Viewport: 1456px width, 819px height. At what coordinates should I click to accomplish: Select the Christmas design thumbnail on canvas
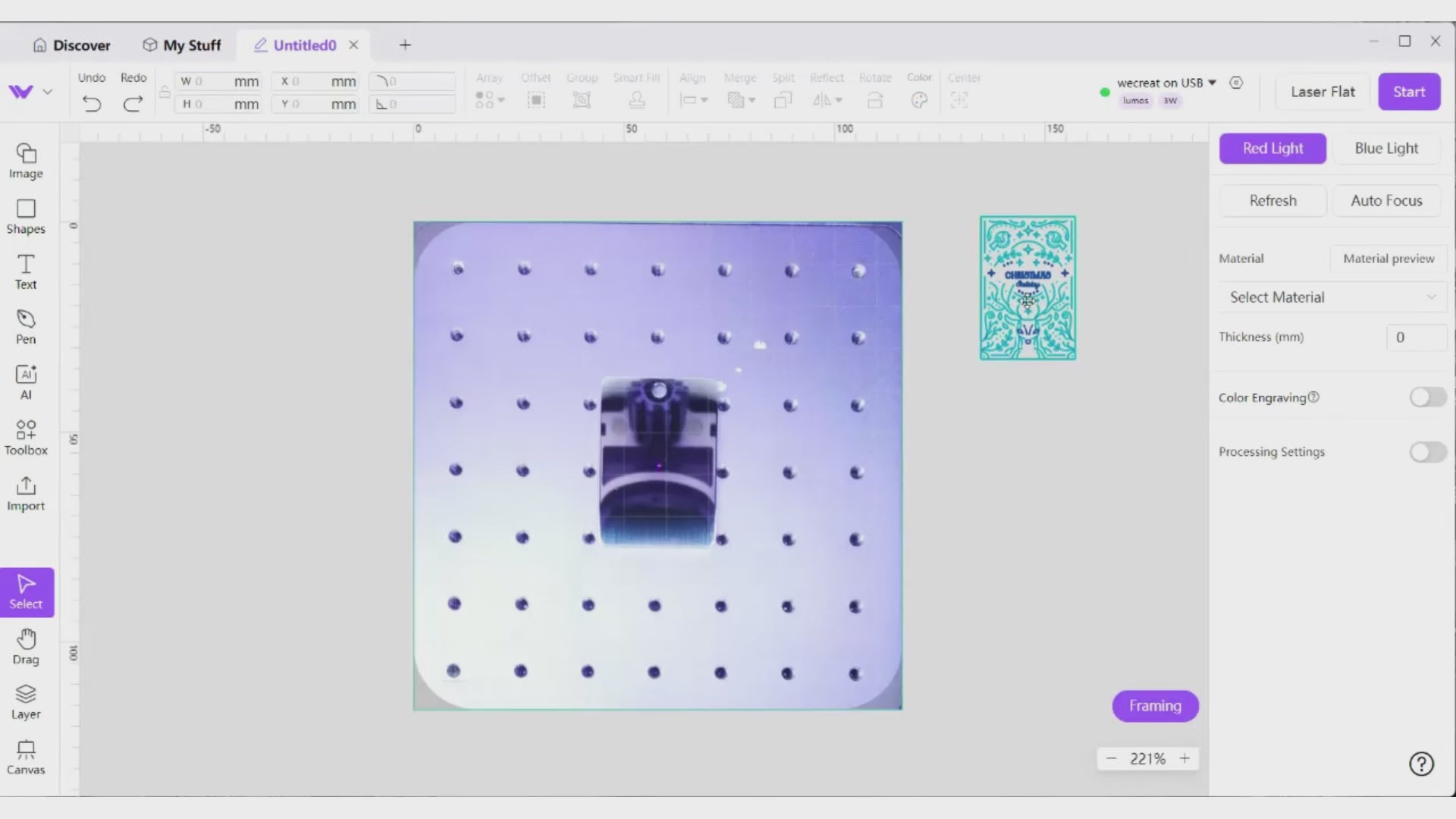[x=1028, y=288]
